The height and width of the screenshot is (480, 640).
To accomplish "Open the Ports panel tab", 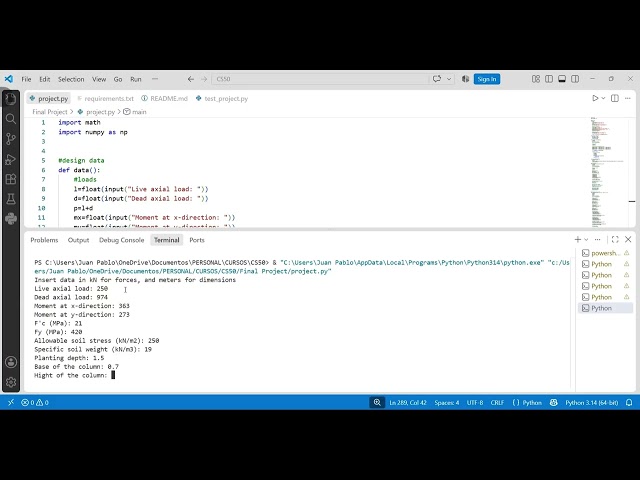I will (x=197, y=240).
